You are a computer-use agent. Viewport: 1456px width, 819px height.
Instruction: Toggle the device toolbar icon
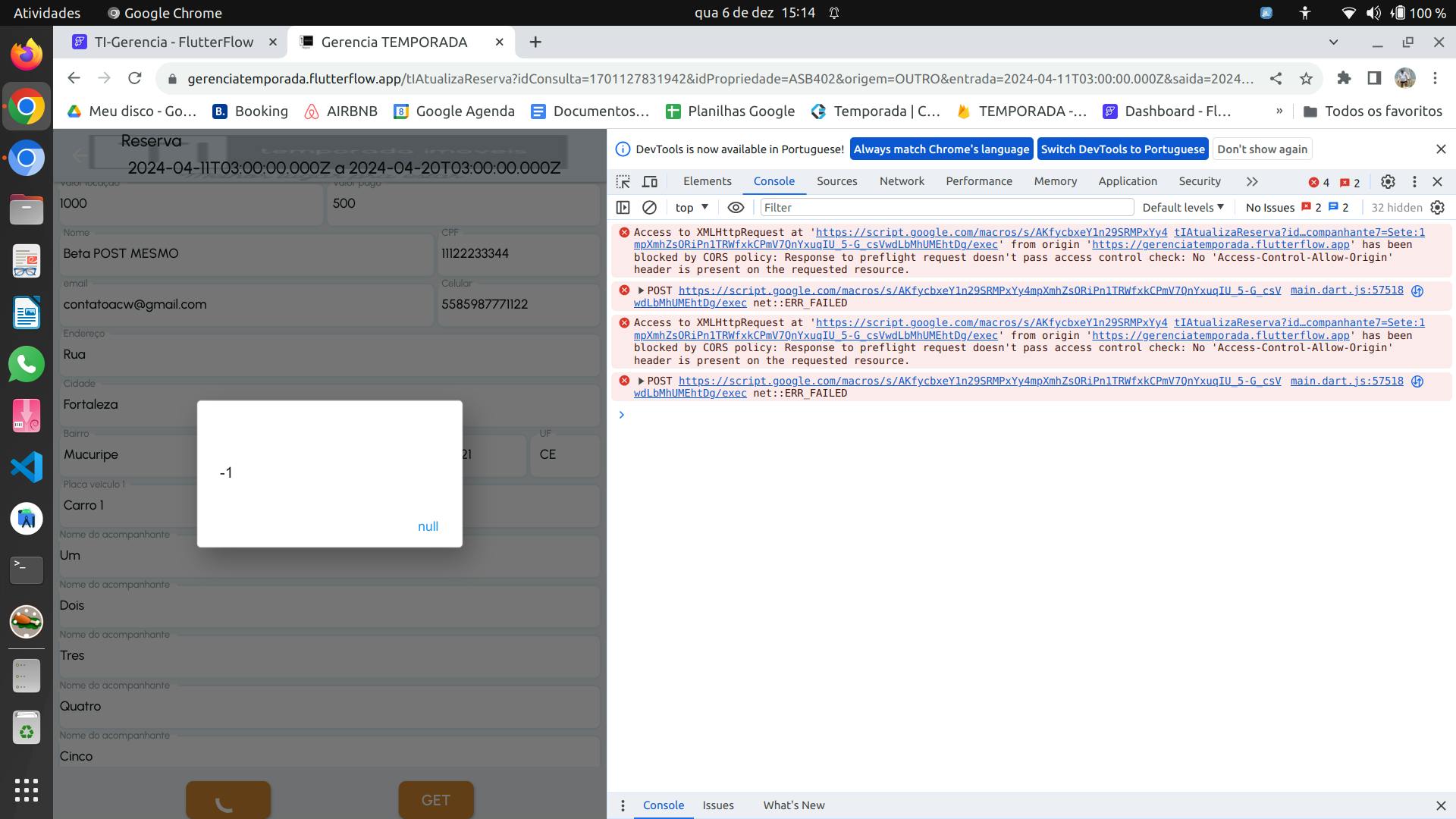[x=650, y=182]
